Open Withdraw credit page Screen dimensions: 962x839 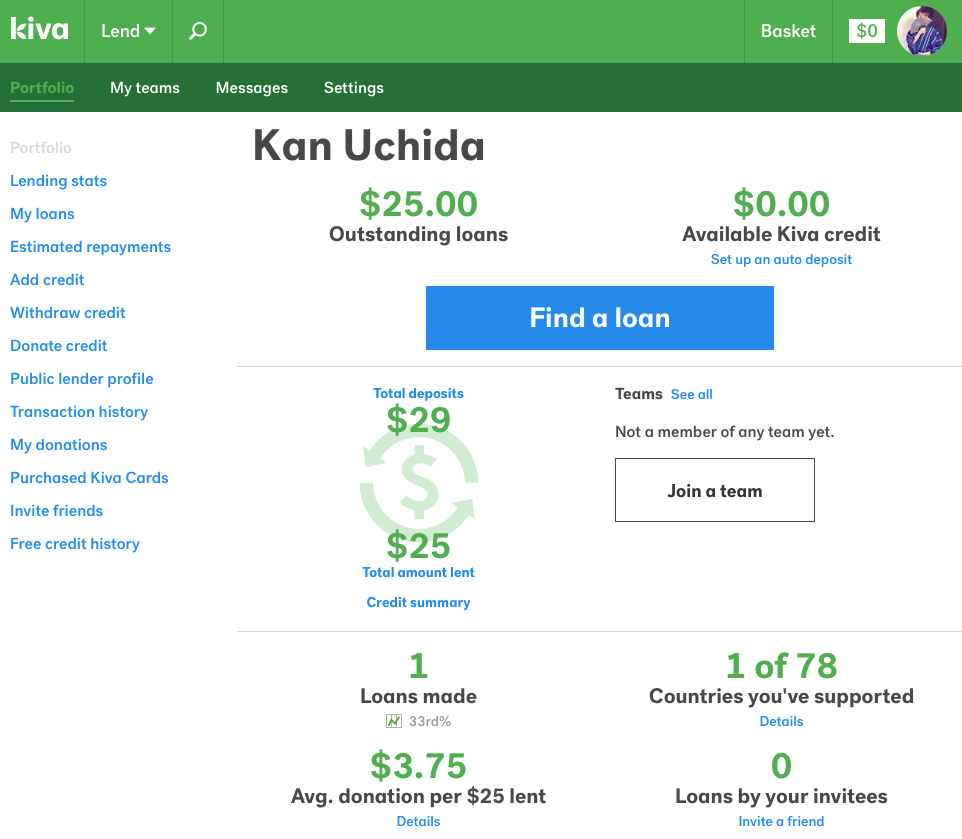pyautogui.click(x=67, y=313)
